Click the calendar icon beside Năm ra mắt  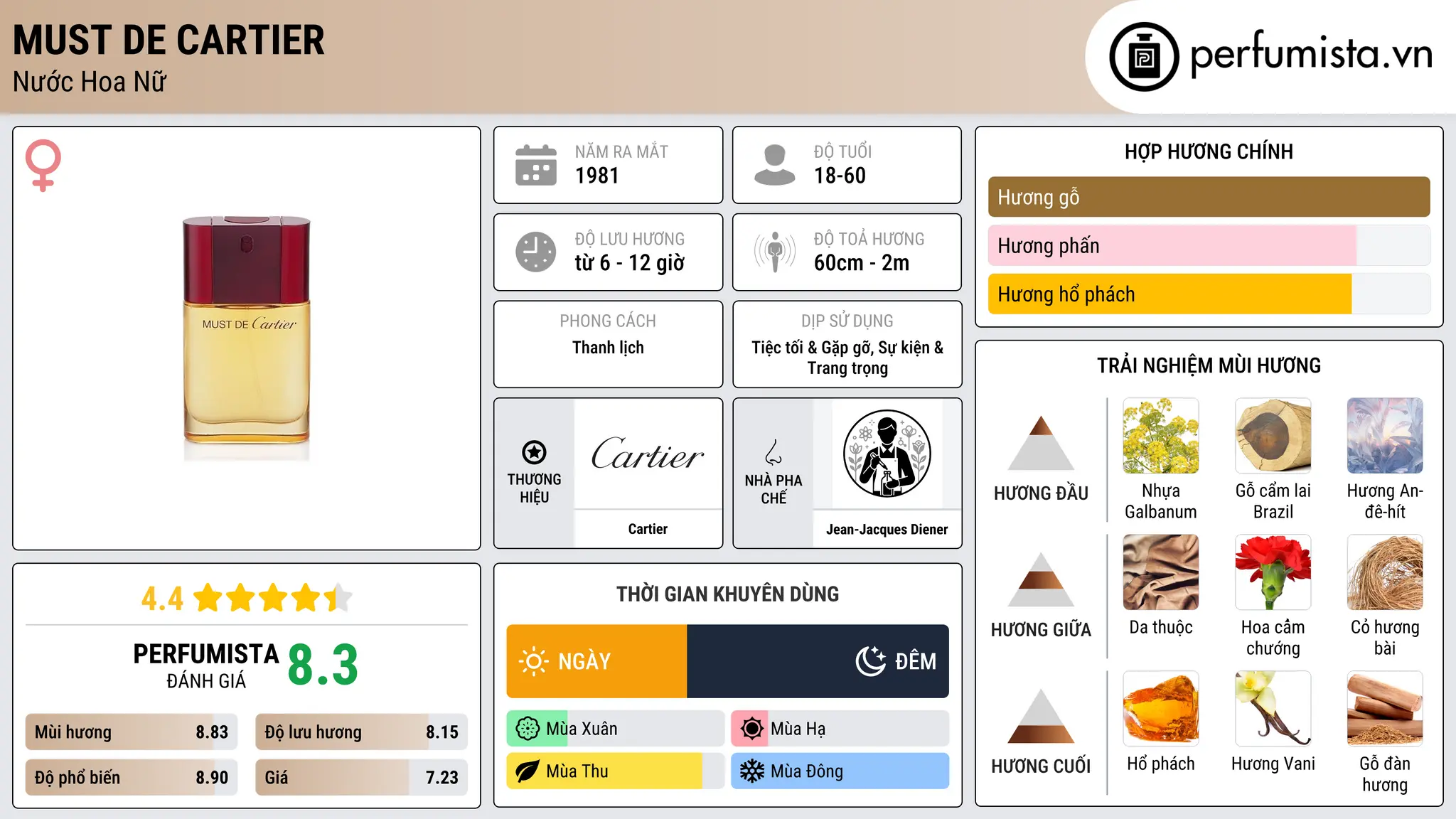(536, 165)
